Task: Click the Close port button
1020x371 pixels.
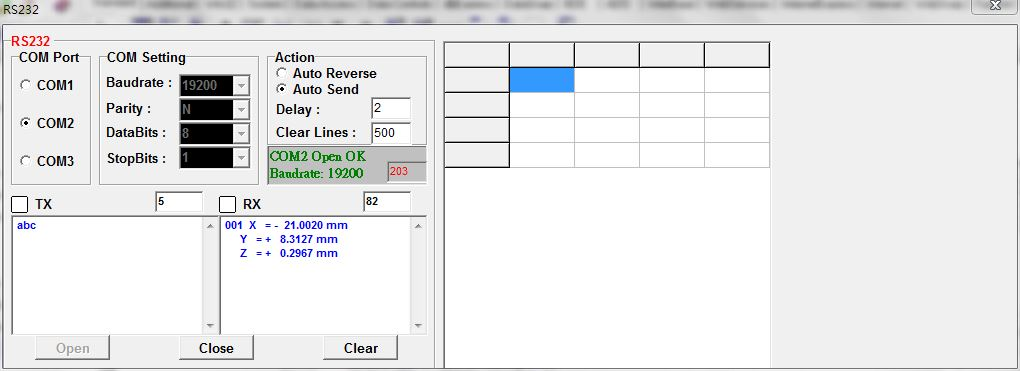Action: tap(216, 348)
